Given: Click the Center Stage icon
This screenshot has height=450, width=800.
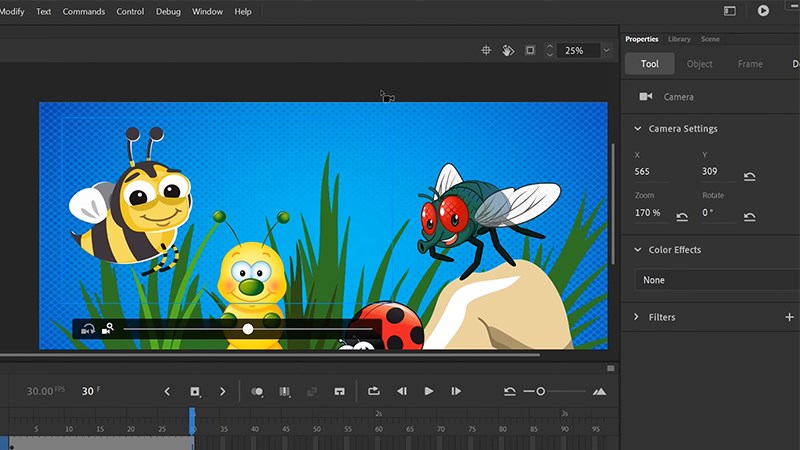Looking at the screenshot, I should [487, 50].
